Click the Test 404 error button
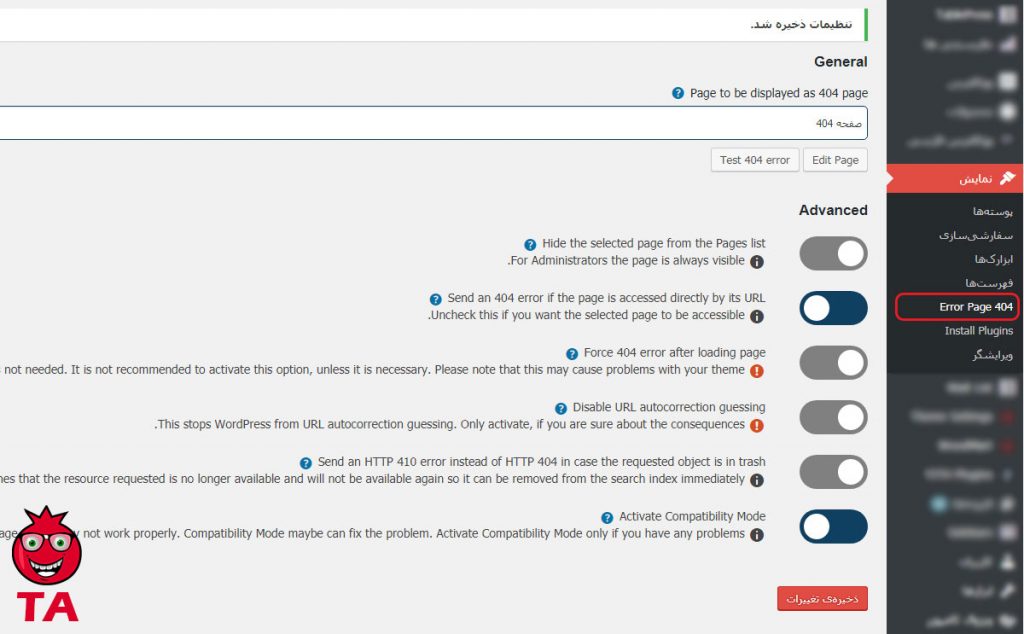1024x634 pixels. point(754,160)
